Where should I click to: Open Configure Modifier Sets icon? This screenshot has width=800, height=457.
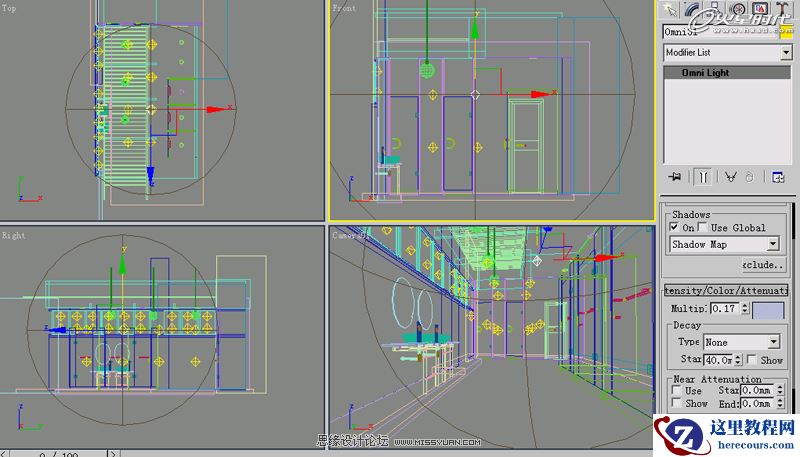(778, 177)
